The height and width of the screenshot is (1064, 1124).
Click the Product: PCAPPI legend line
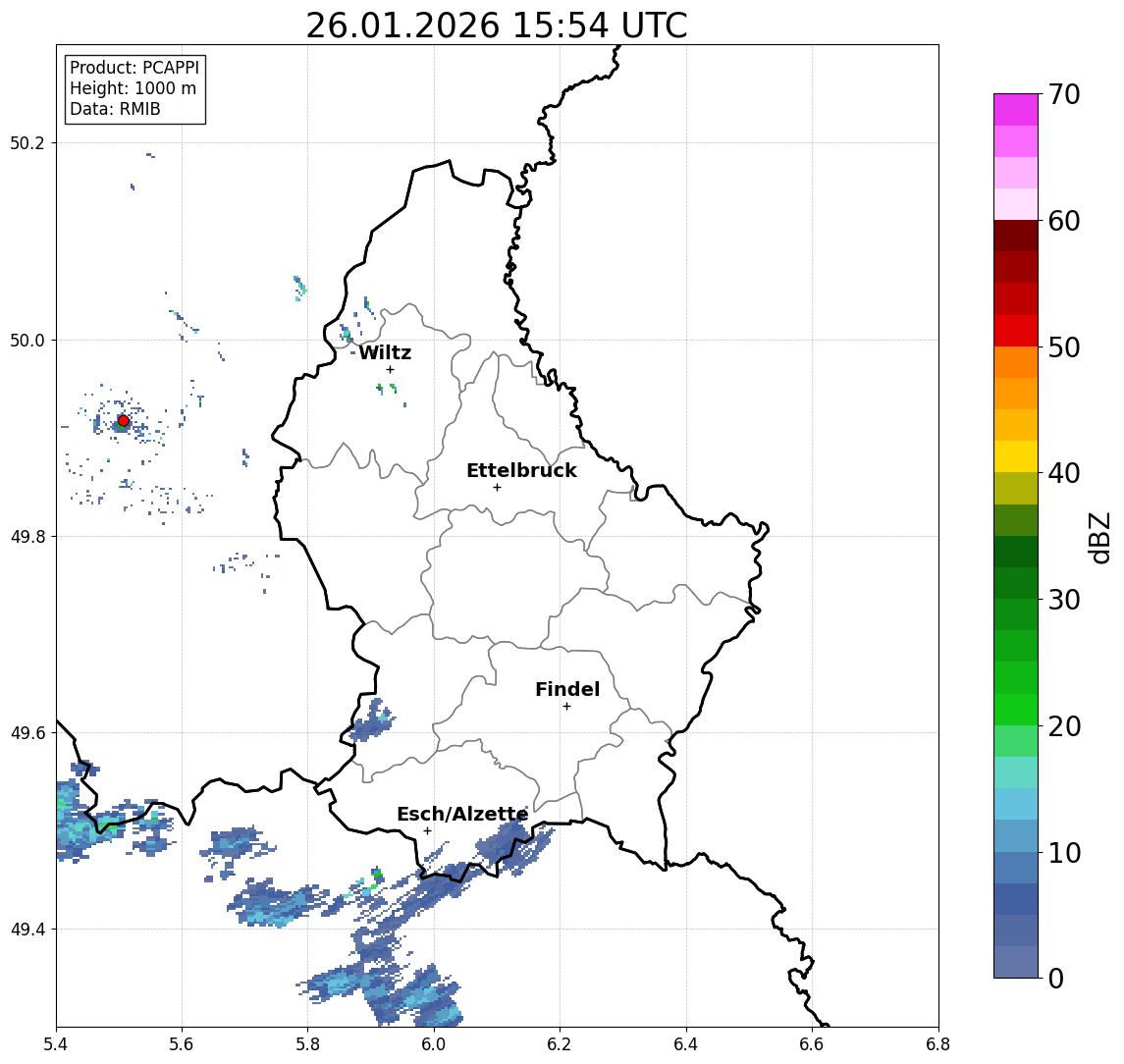(x=134, y=68)
